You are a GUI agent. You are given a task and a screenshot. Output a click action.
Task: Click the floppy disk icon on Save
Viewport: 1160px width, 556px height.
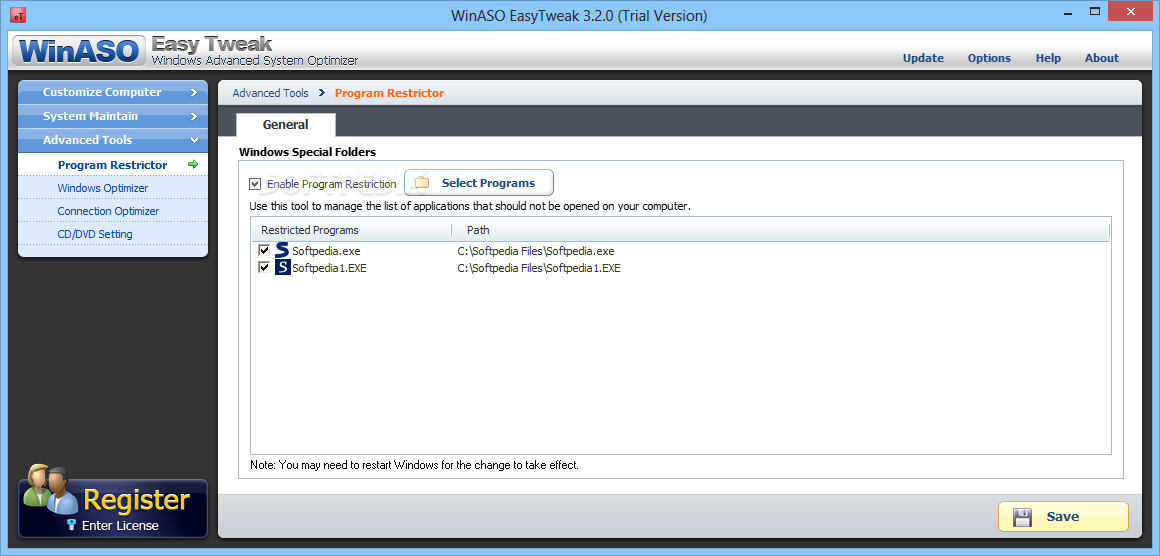click(1022, 517)
